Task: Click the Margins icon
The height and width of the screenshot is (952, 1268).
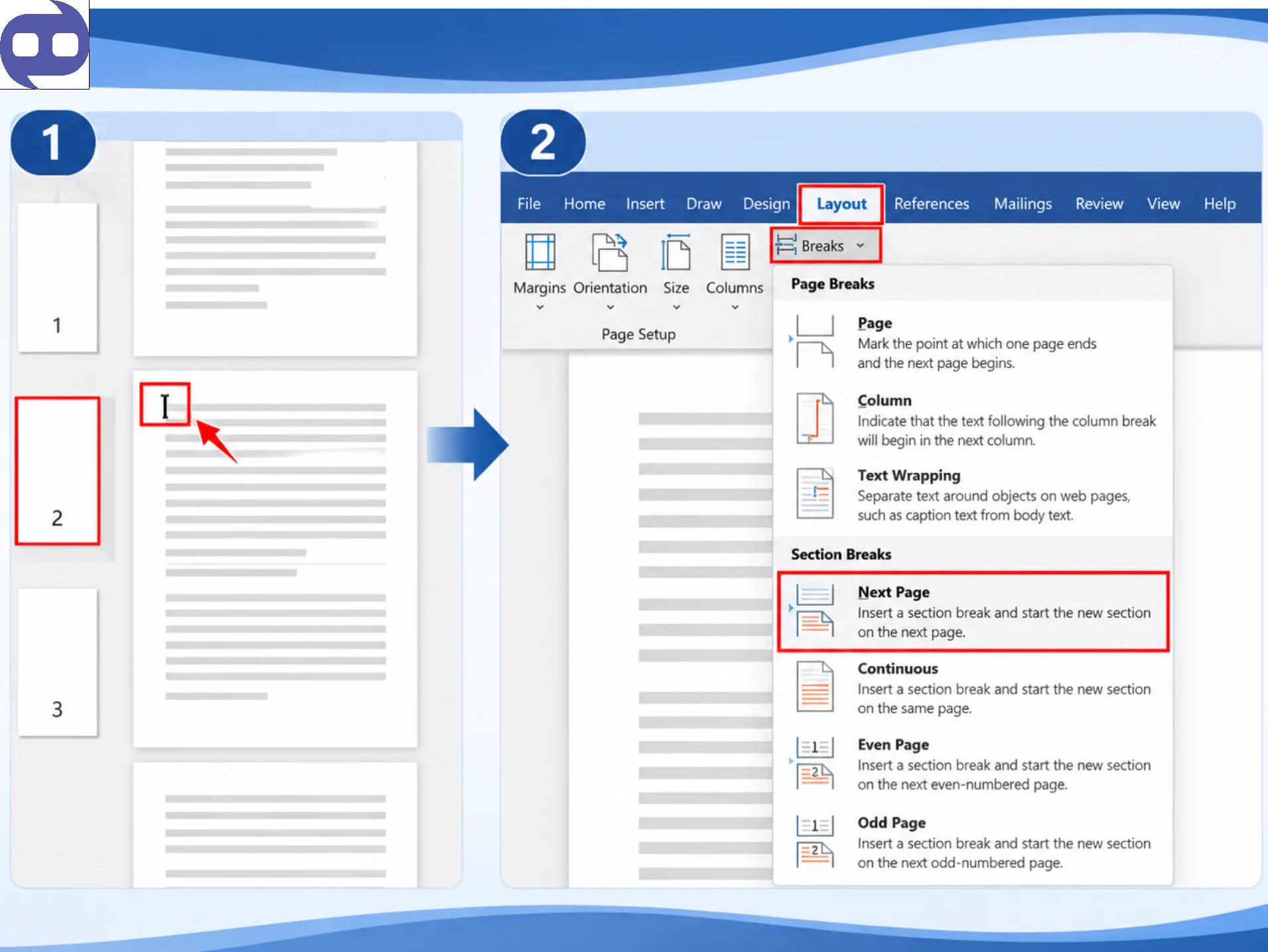Action: (x=540, y=252)
